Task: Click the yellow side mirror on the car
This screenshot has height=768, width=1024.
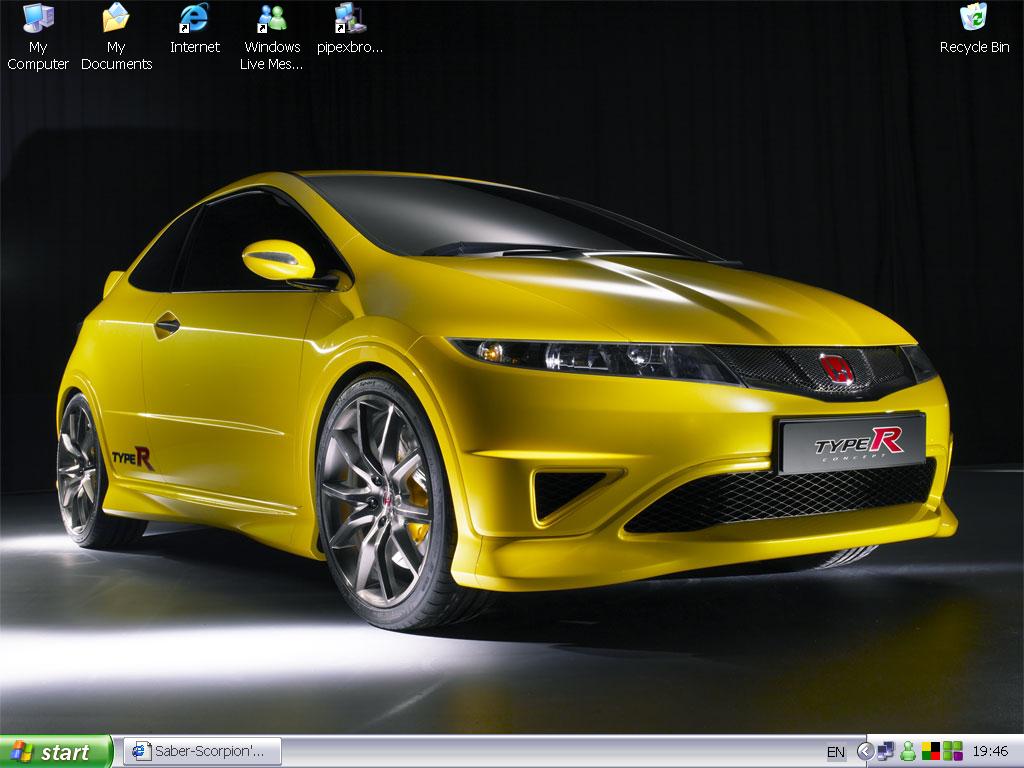Action: click(x=279, y=260)
